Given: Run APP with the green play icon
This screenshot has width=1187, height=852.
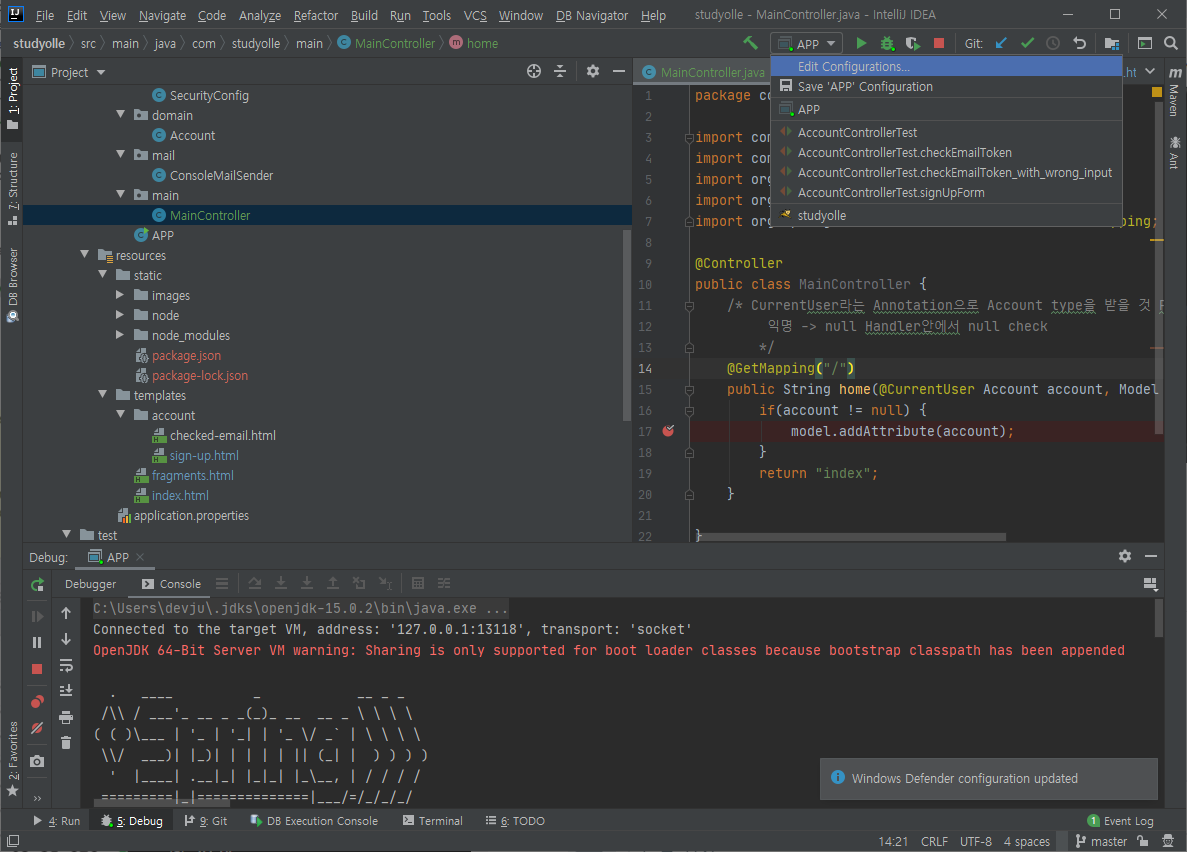Looking at the screenshot, I should 861,43.
